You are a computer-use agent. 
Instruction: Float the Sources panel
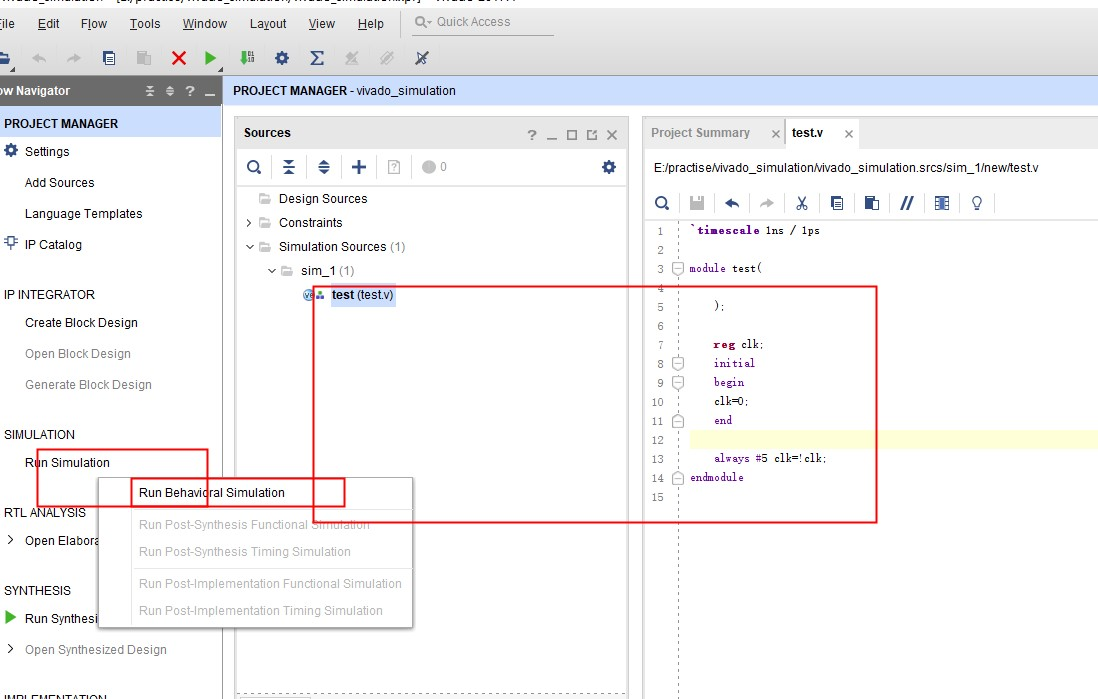coord(592,134)
